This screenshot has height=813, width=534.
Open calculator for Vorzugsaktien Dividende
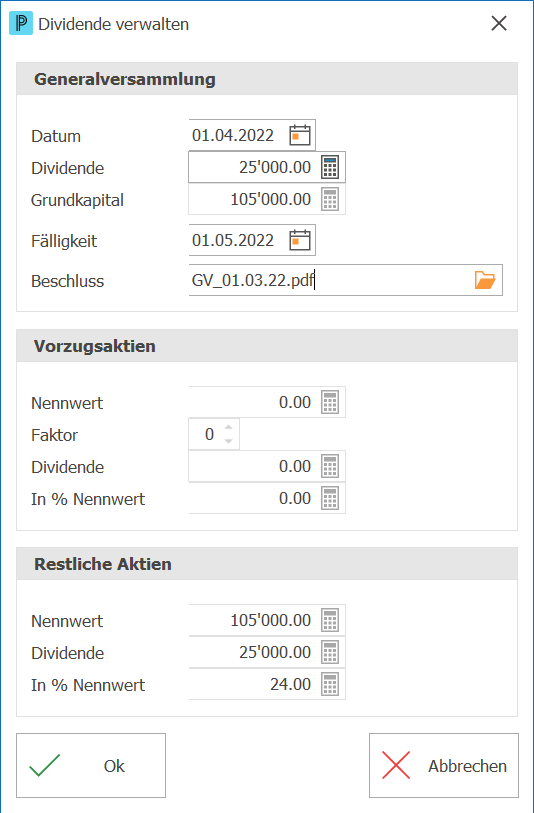pos(330,467)
